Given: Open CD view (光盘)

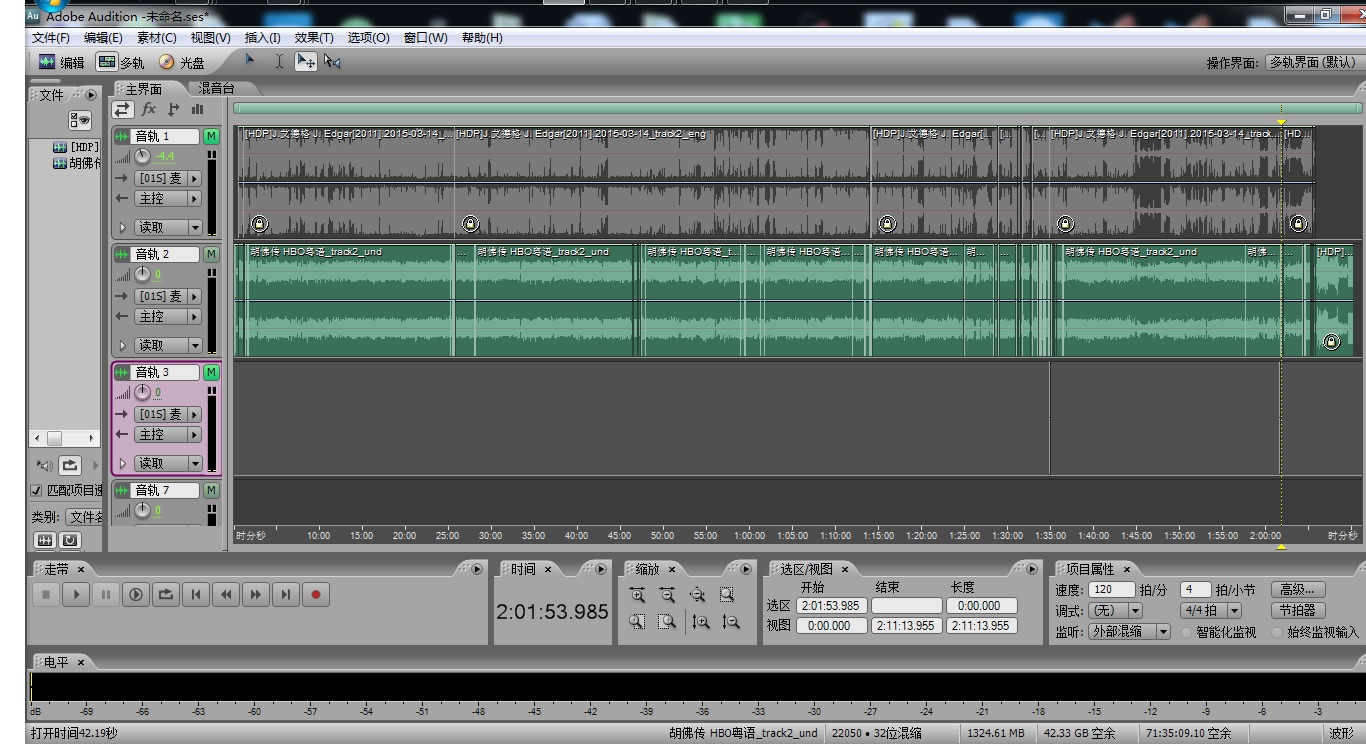Looking at the screenshot, I should pos(181,62).
